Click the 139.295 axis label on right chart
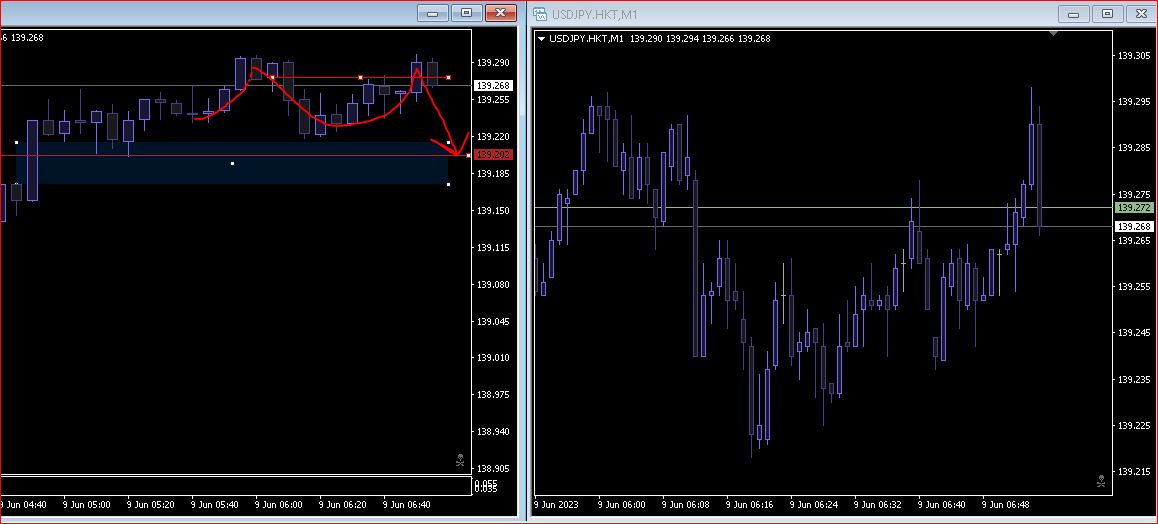 coord(1134,102)
